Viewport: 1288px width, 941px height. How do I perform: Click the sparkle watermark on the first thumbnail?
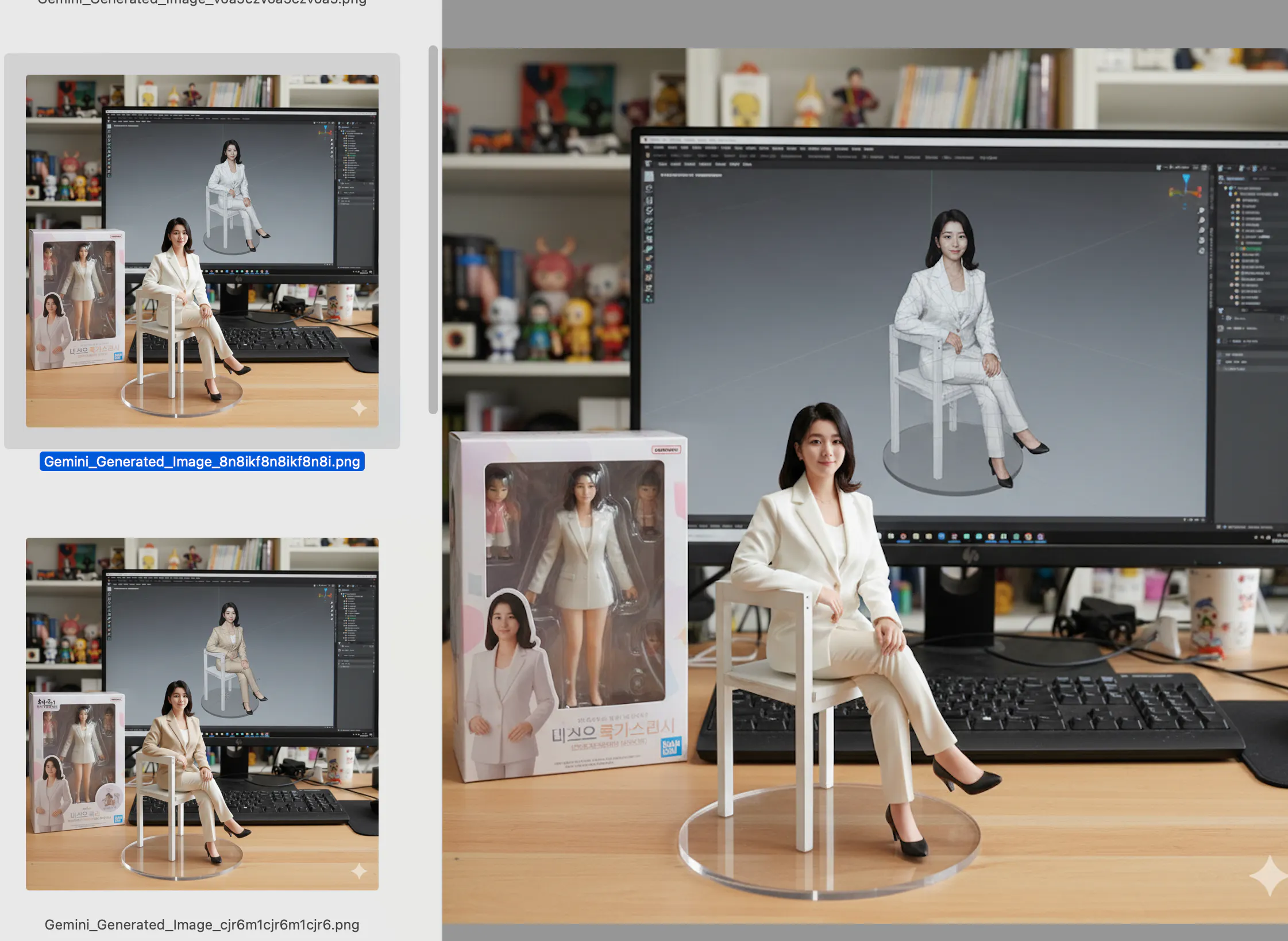tap(359, 408)
